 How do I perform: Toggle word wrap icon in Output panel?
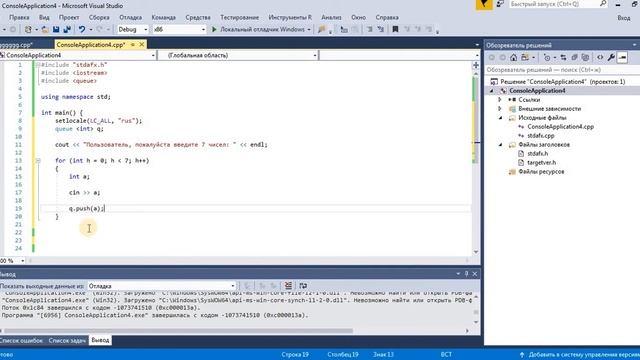[x=303, y=286]
